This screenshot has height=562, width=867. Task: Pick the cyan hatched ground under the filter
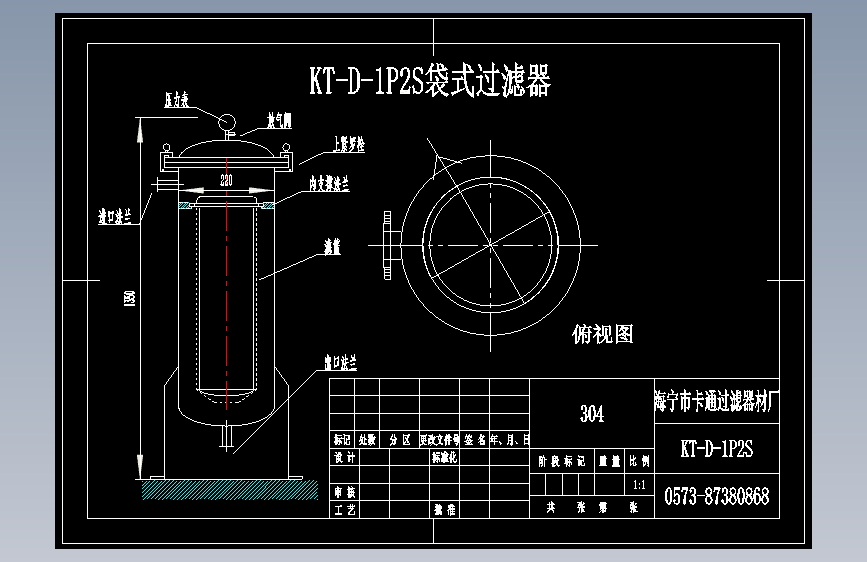pyautogui.click(x=230, y=490)
